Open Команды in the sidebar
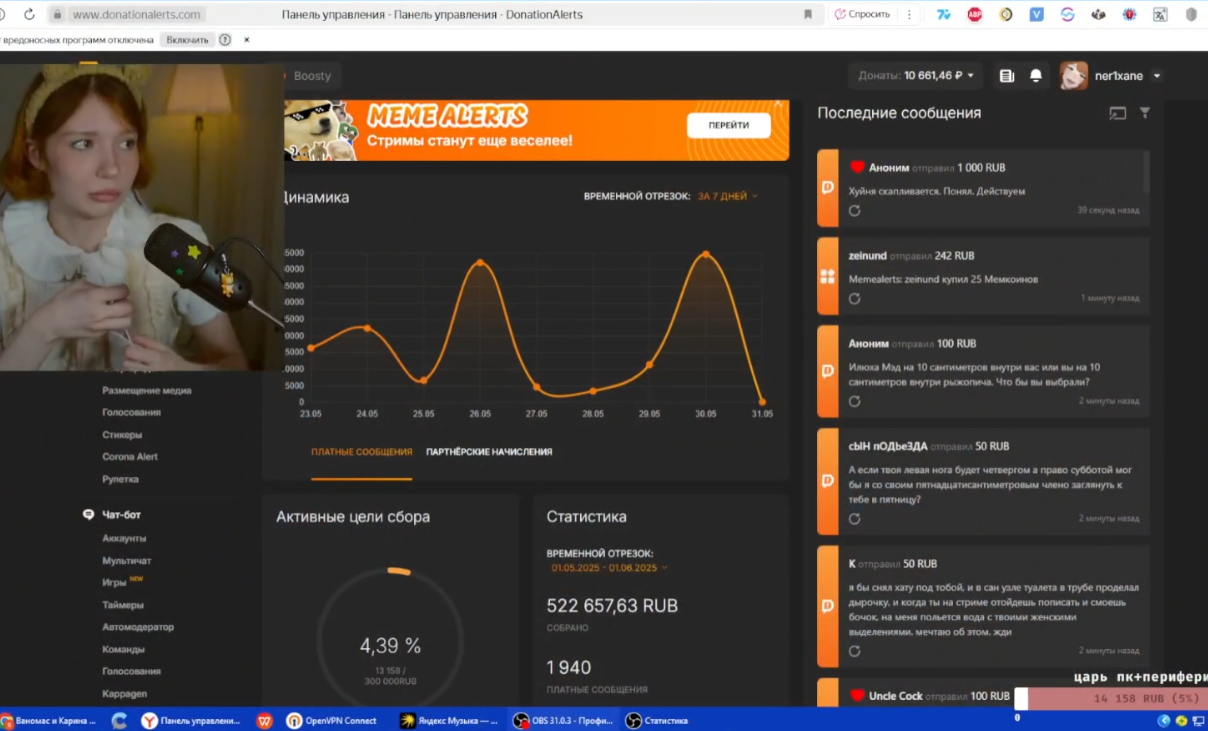 click(x=123, y=649)
